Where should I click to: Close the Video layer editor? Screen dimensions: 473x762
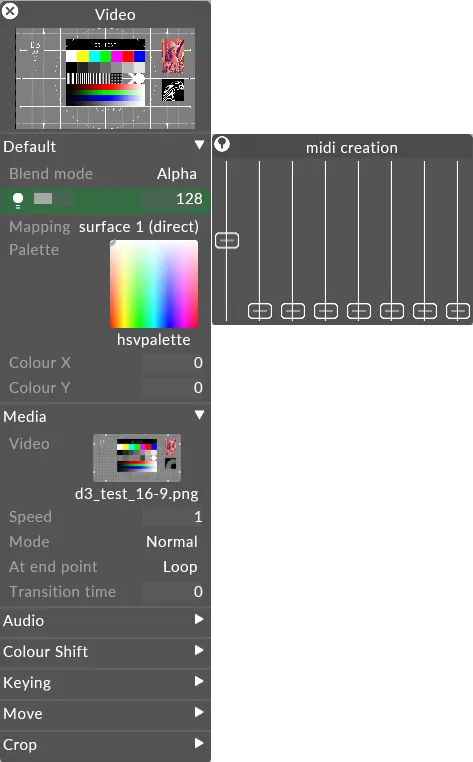[10, 11]
